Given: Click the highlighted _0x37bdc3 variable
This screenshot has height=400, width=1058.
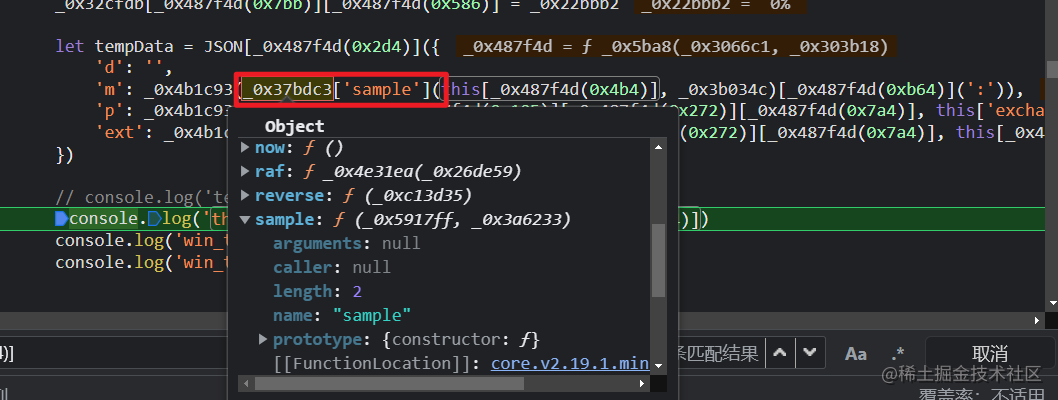Looking at the screenshot, I should click(288, 90).
